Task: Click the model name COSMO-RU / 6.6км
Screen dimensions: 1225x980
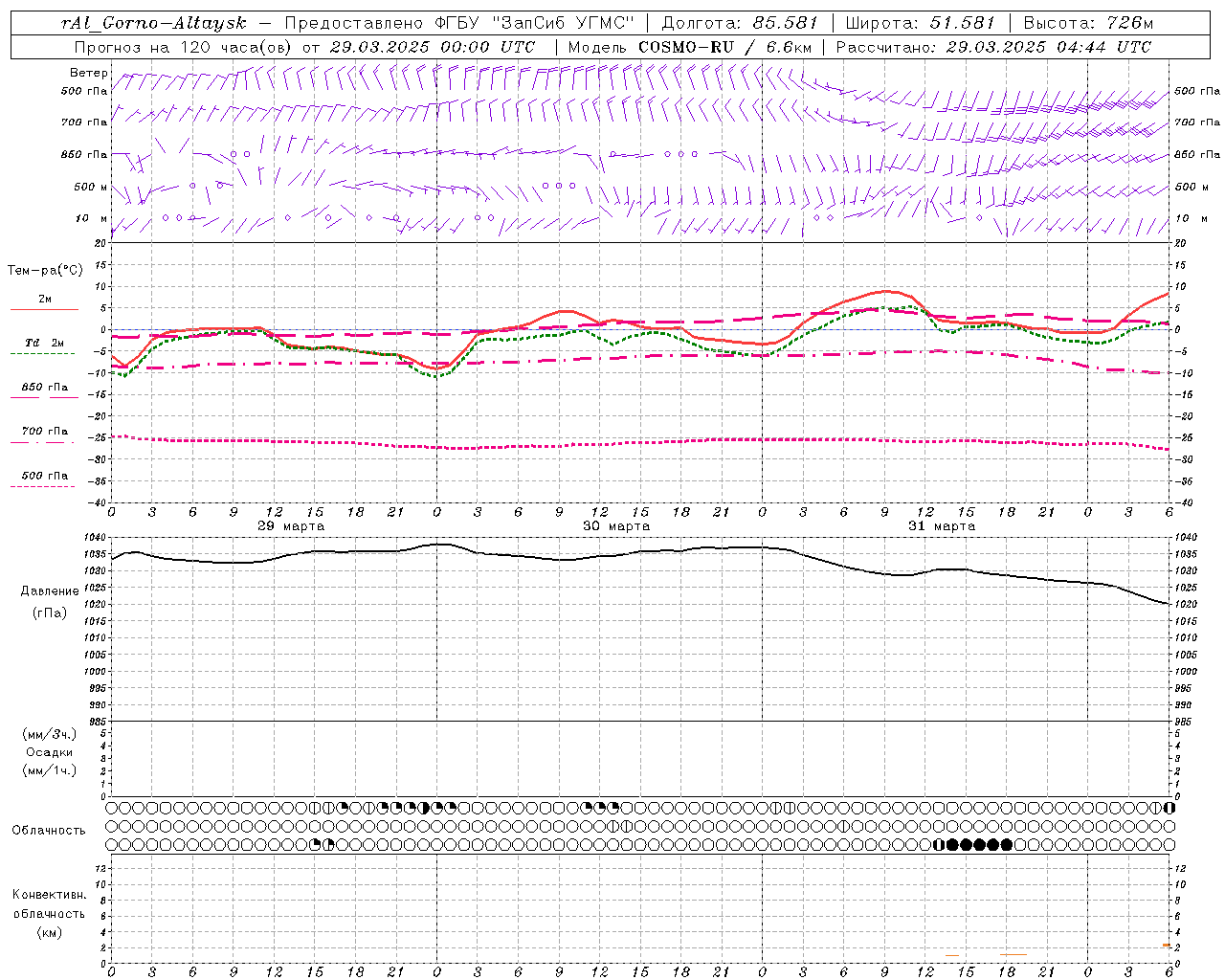Action: coord(724,47)
